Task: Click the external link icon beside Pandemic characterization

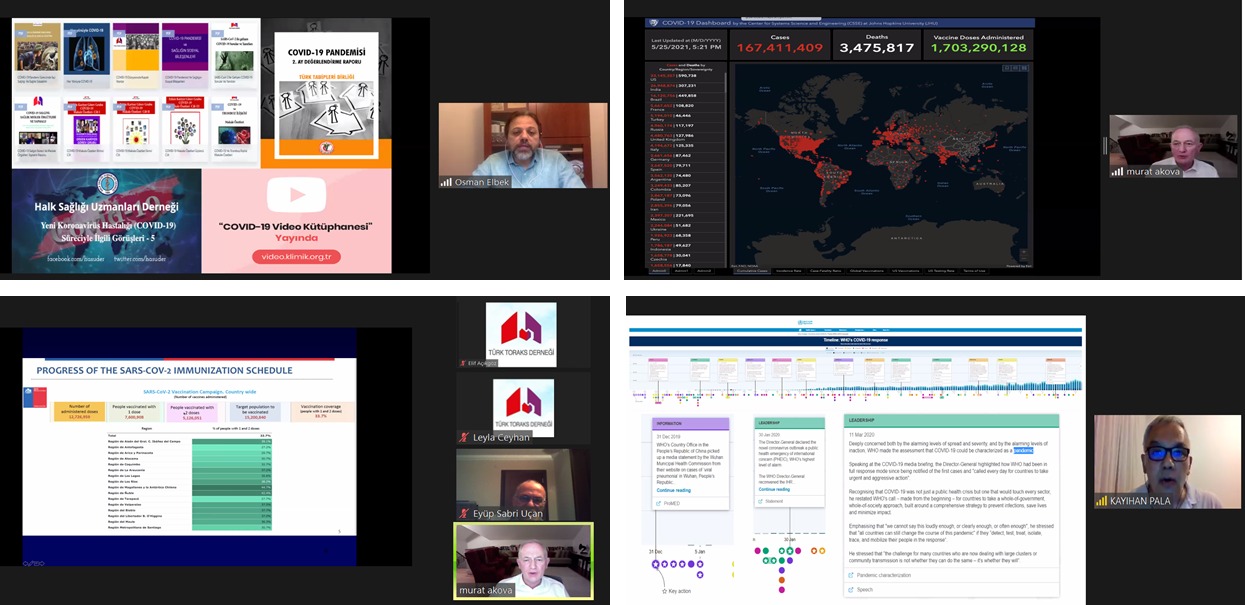Action: coord(851,575)
